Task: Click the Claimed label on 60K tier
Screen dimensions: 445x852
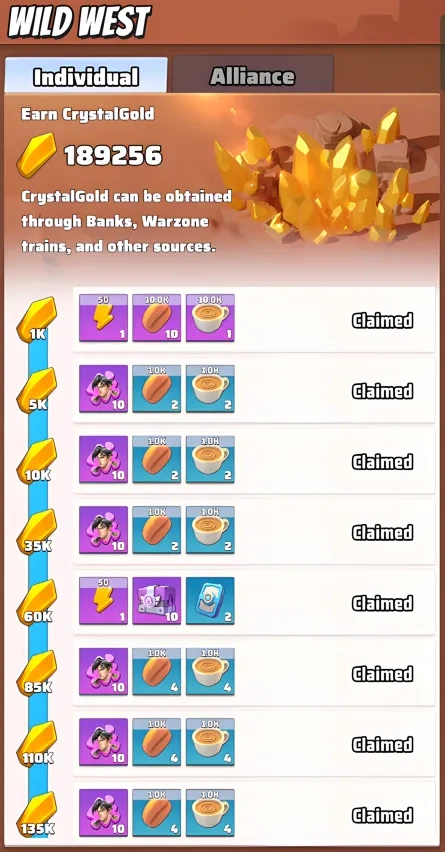Action: pyautogui.click(x=383, y=603)
